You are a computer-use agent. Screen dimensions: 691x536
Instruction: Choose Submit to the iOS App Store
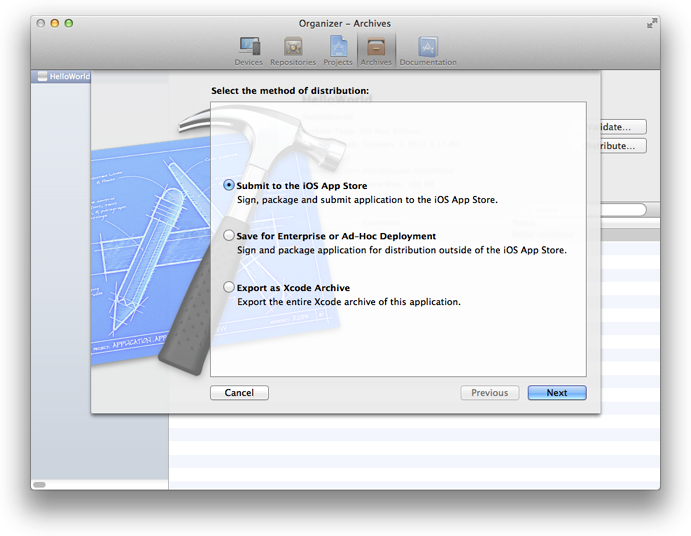pyautogui.click(x=230, y=186)
